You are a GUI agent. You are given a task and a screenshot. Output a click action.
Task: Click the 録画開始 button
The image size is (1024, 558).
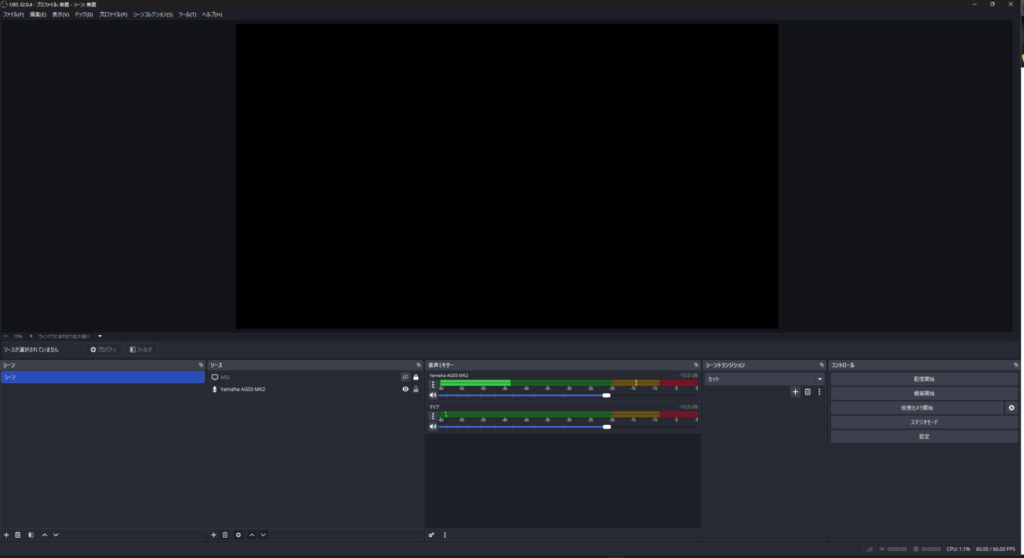pos(923,394)
